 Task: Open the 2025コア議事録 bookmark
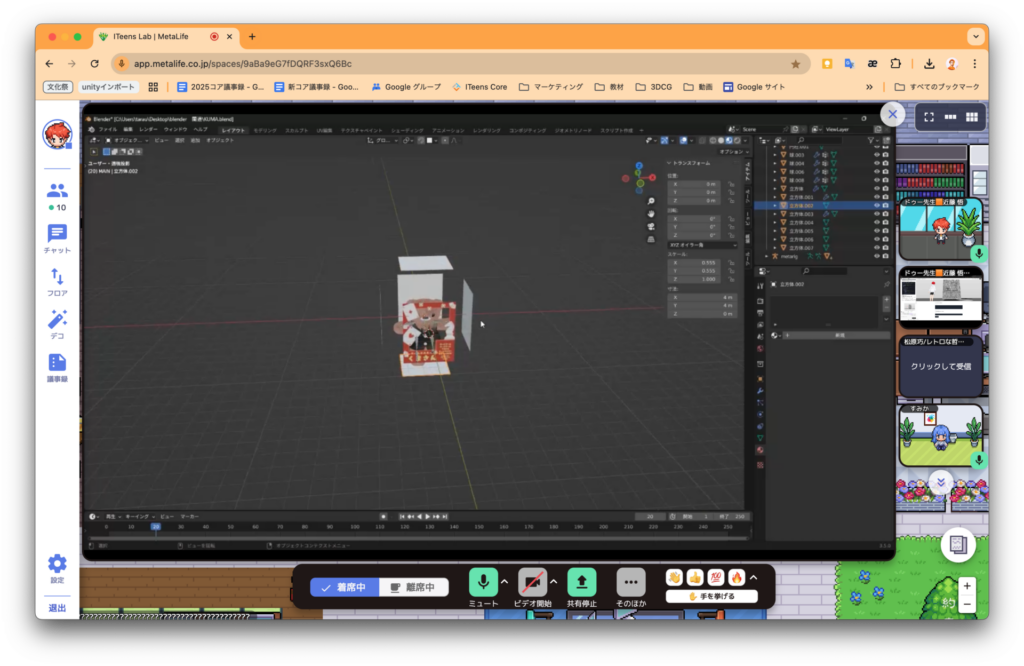pyautogui.click(x=220, y=87)
